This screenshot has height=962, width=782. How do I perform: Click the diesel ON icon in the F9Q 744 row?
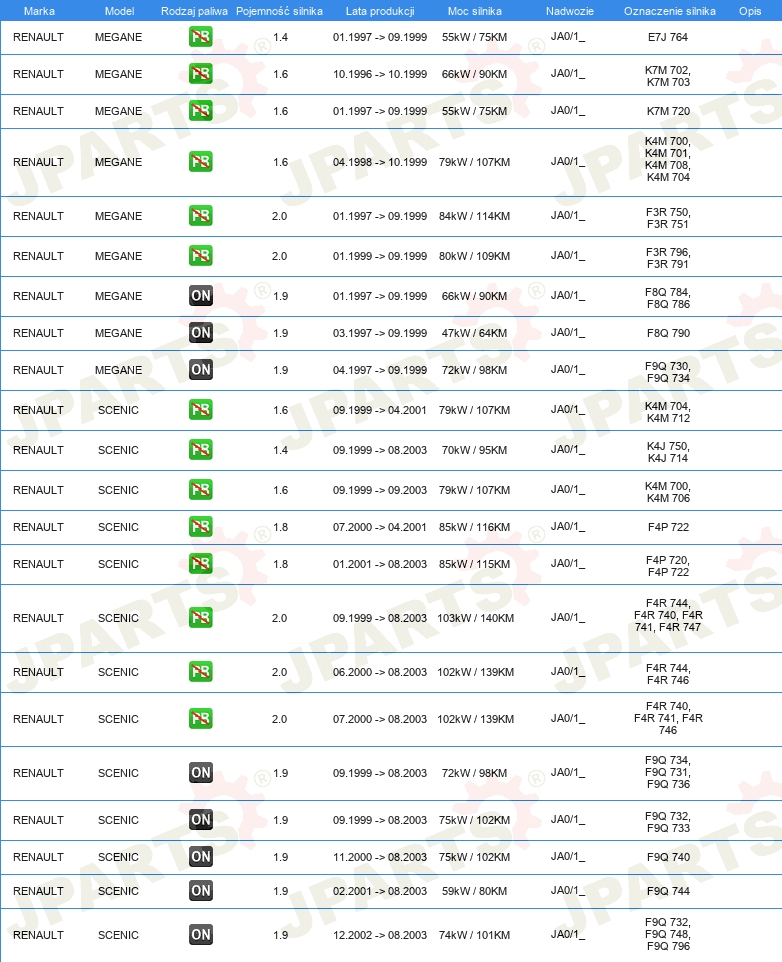201,891
